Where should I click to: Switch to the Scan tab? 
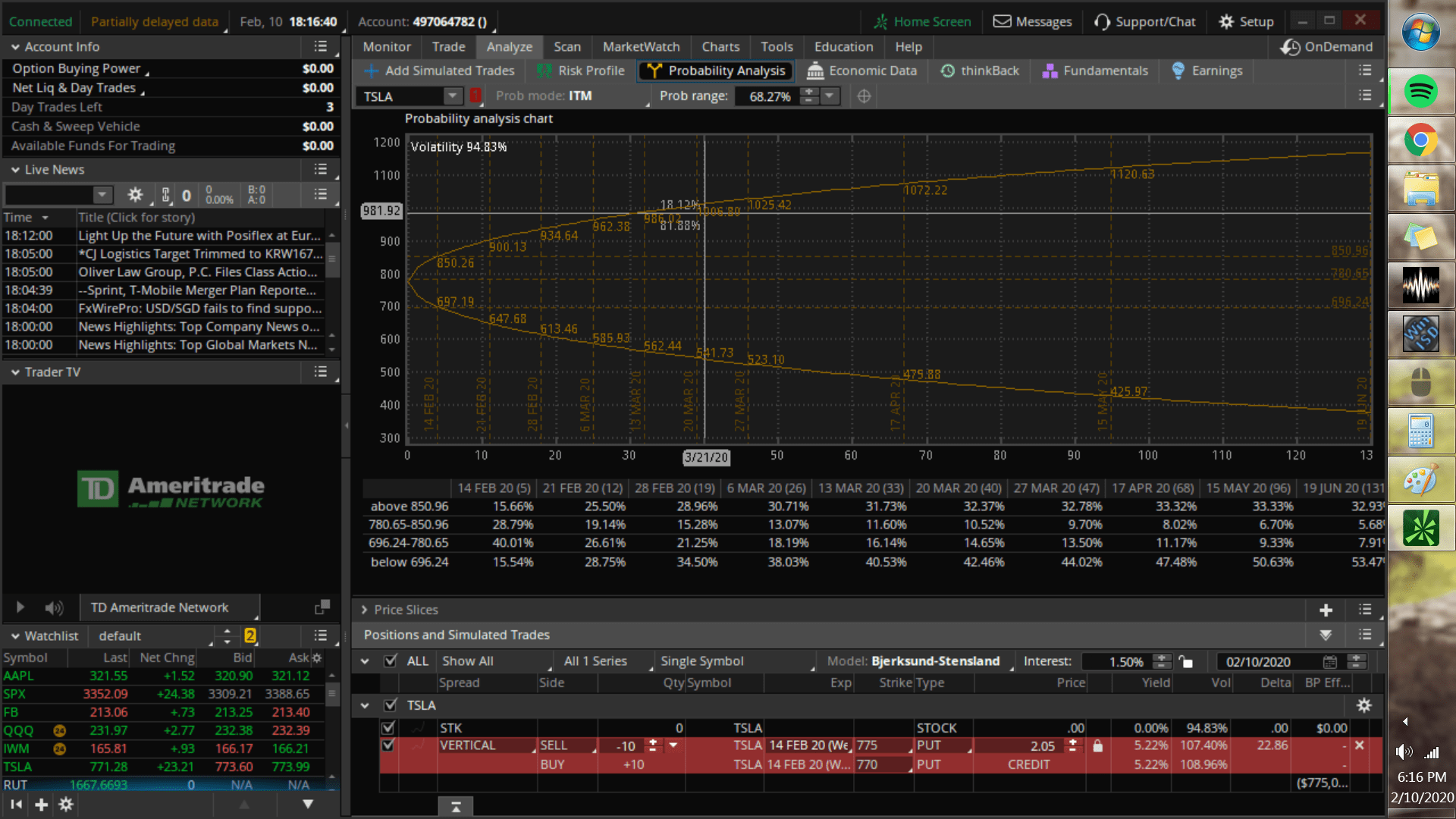[567, 47]
